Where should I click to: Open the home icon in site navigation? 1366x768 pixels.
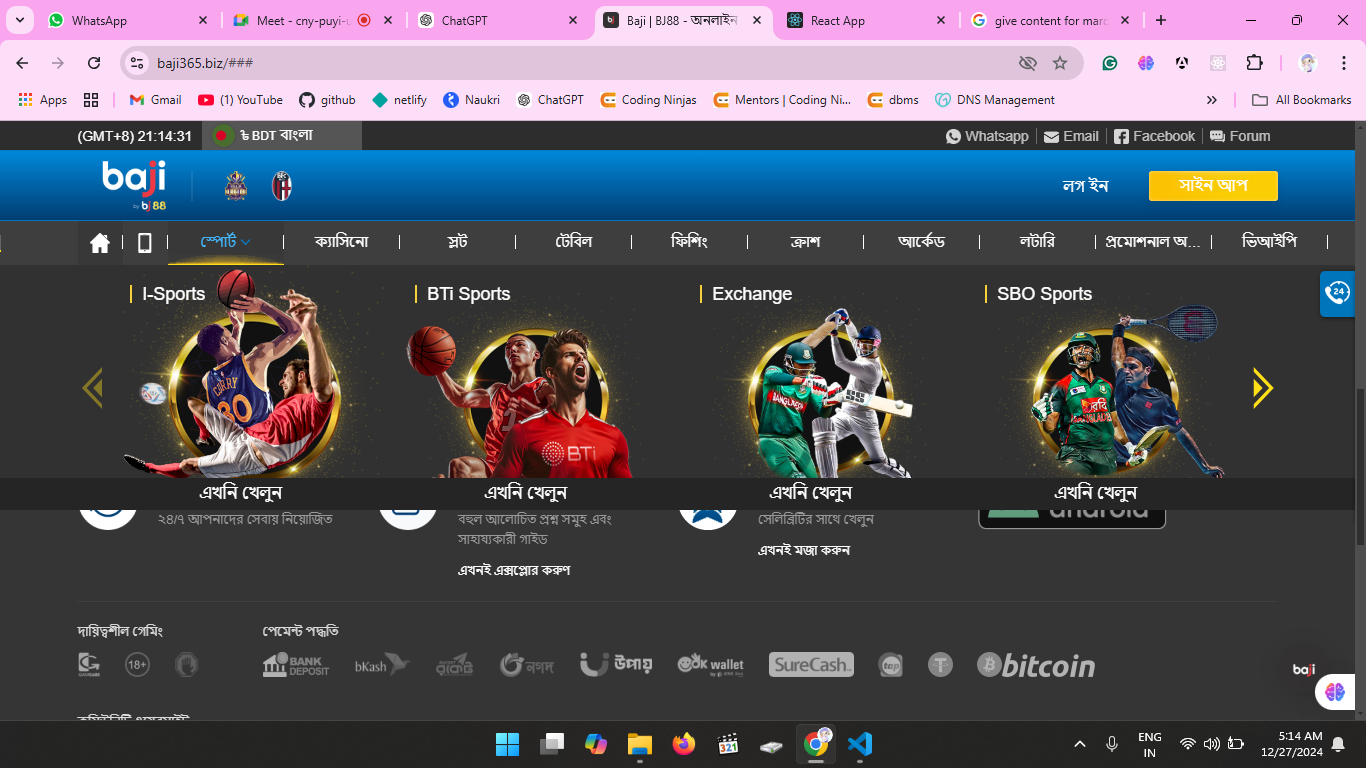(100, 243)
